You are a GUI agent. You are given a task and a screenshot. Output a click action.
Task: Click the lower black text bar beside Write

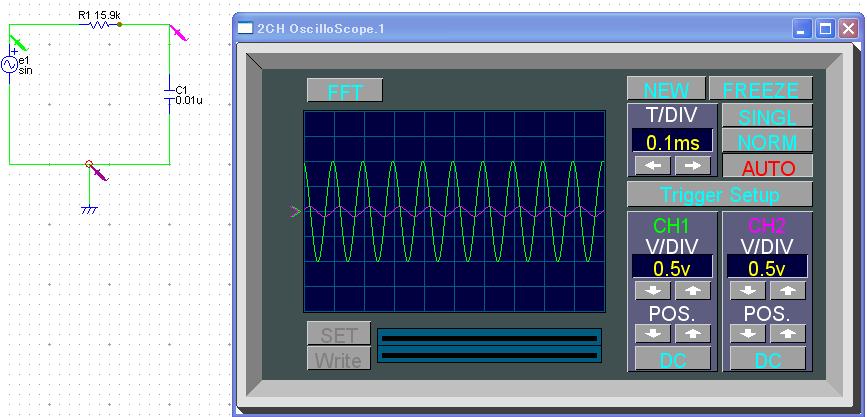[489, 355]
